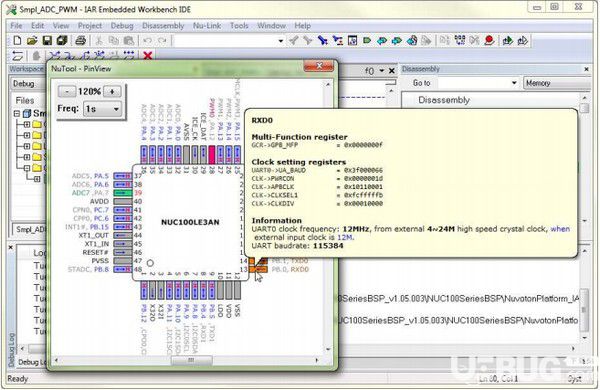This screenshot has width=600, height=390.
Task: Click the Redo arrow icon
Action: pyautogui.click(x=162, y=40)
